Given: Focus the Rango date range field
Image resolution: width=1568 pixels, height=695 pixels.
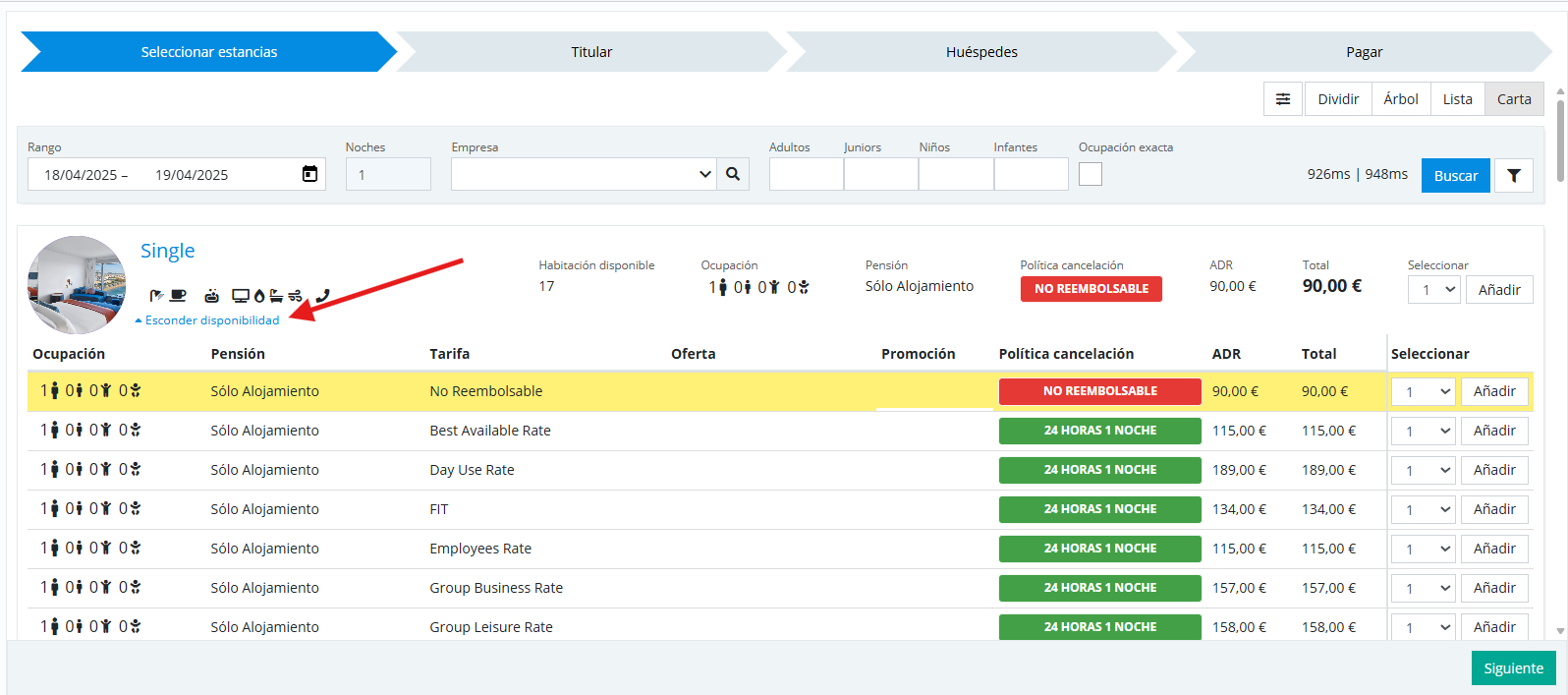Looking at the screenshot, I should click(177, 174).
